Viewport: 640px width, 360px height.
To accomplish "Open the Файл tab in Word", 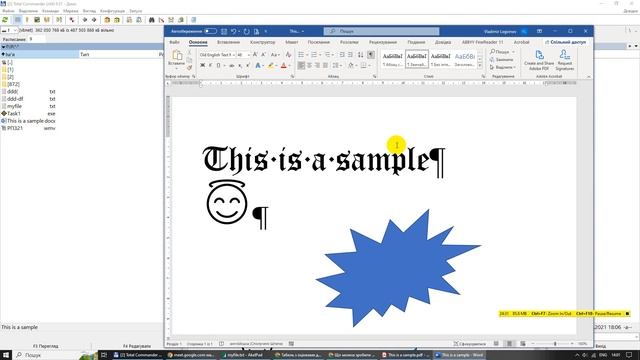I will tap(174, 42).
